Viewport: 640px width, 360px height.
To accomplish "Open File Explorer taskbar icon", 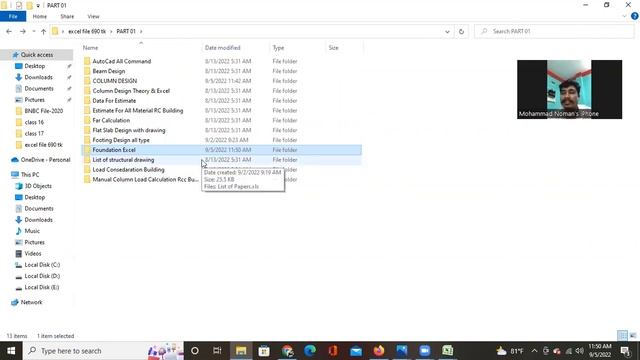I will pos(241,351).
